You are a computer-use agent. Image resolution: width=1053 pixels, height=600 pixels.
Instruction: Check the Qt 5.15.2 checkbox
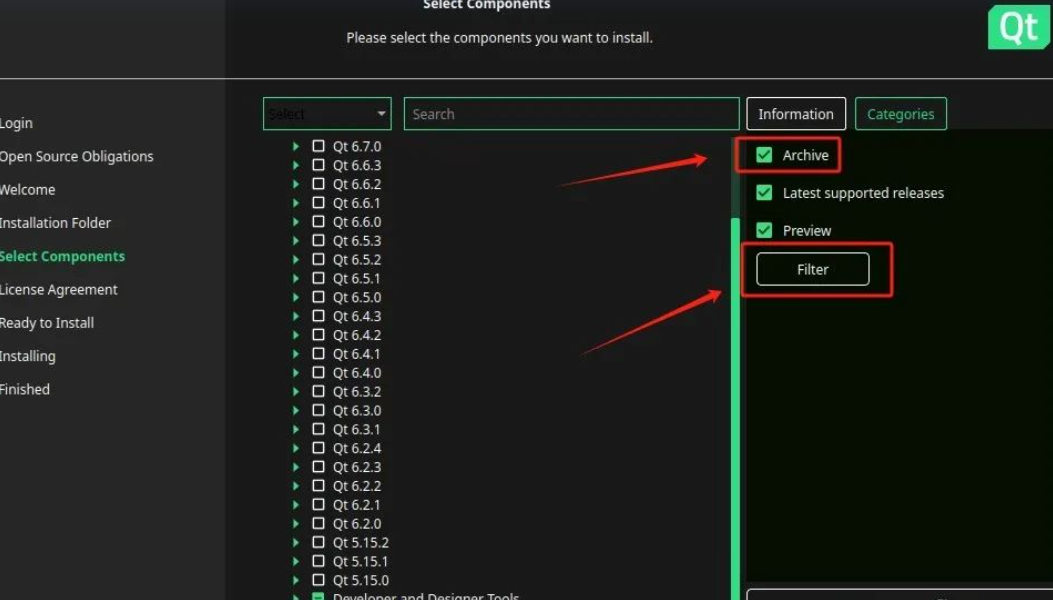318,542
